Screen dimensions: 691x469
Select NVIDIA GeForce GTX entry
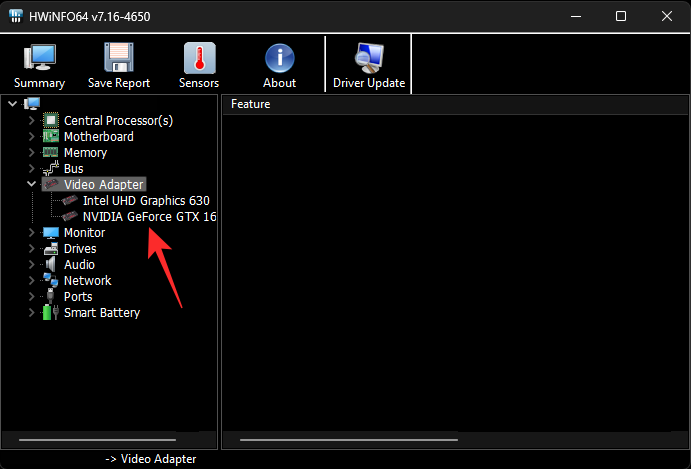[149, 216]
